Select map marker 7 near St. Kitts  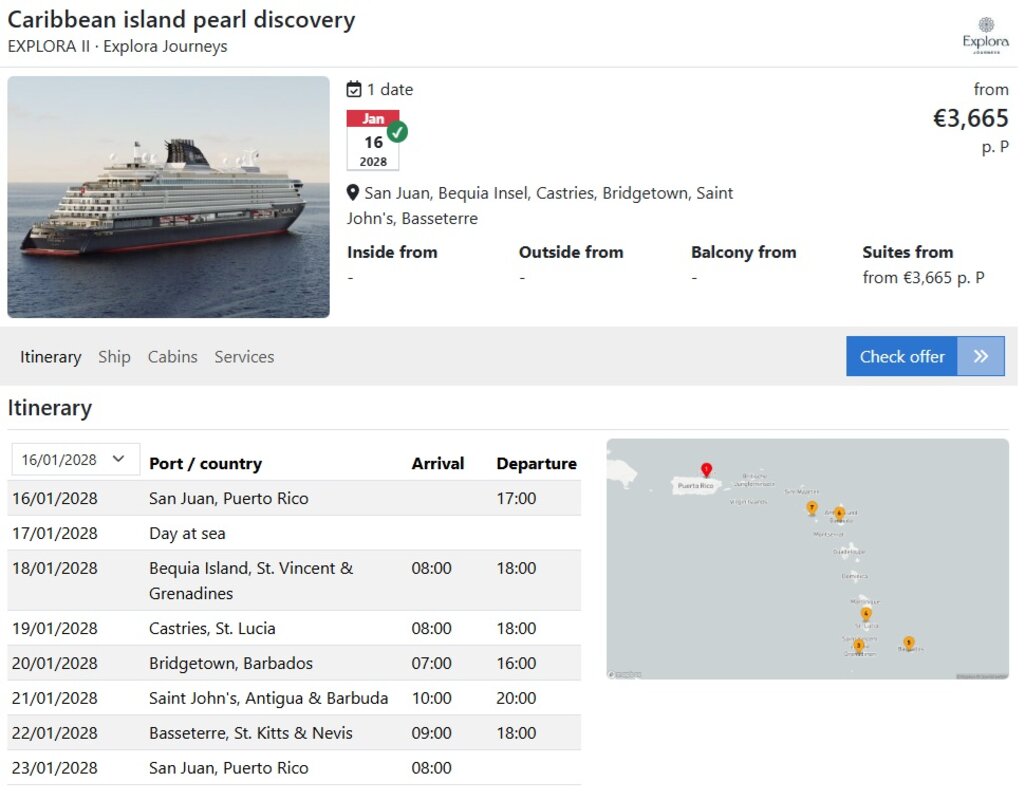(x=811, y=508)
